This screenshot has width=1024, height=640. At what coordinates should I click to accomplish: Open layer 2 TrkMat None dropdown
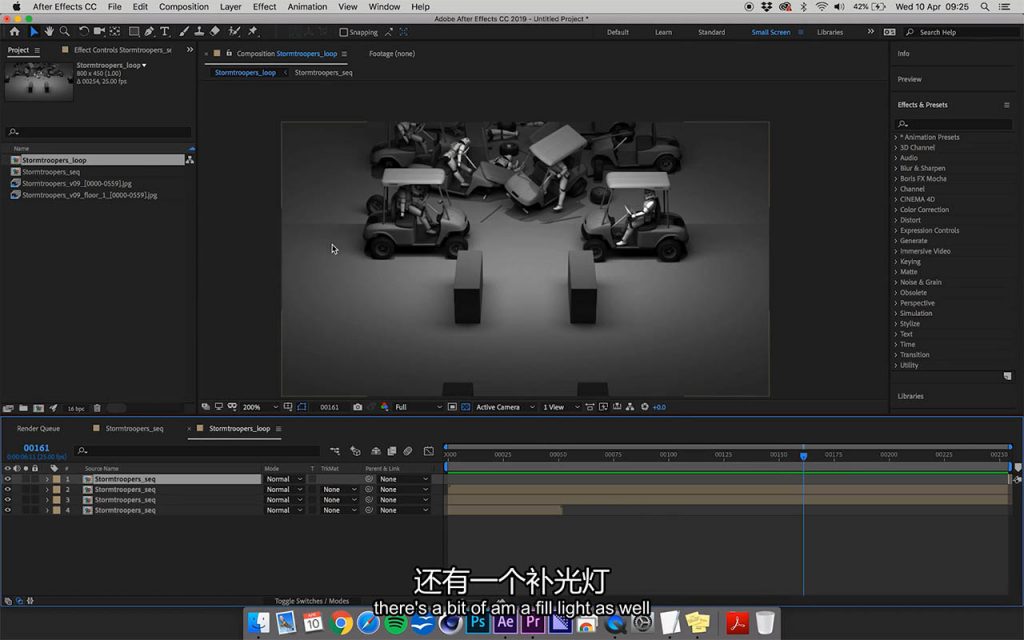340,489
